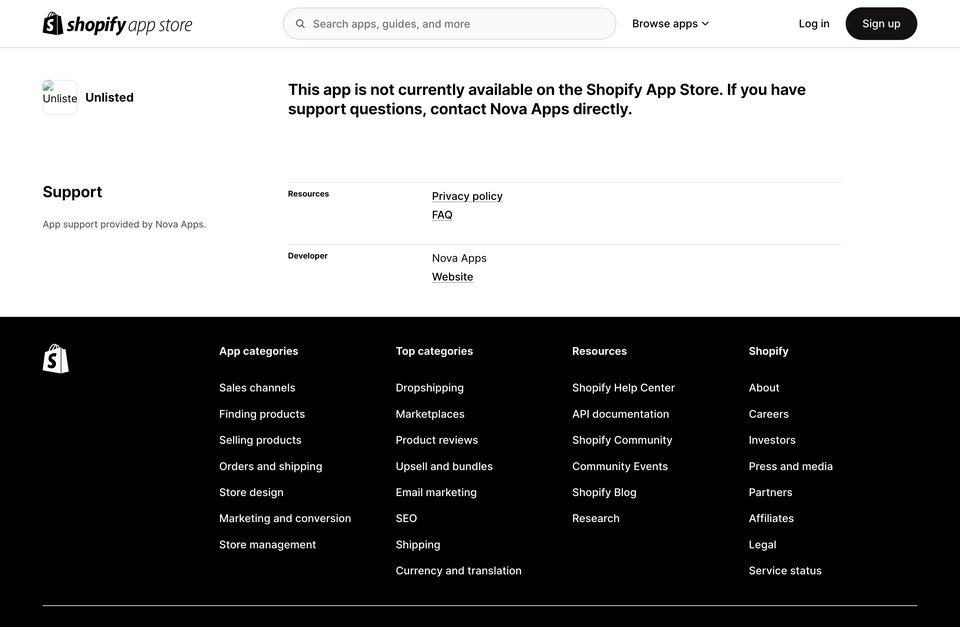Open the Shopify Careers link

768,414
